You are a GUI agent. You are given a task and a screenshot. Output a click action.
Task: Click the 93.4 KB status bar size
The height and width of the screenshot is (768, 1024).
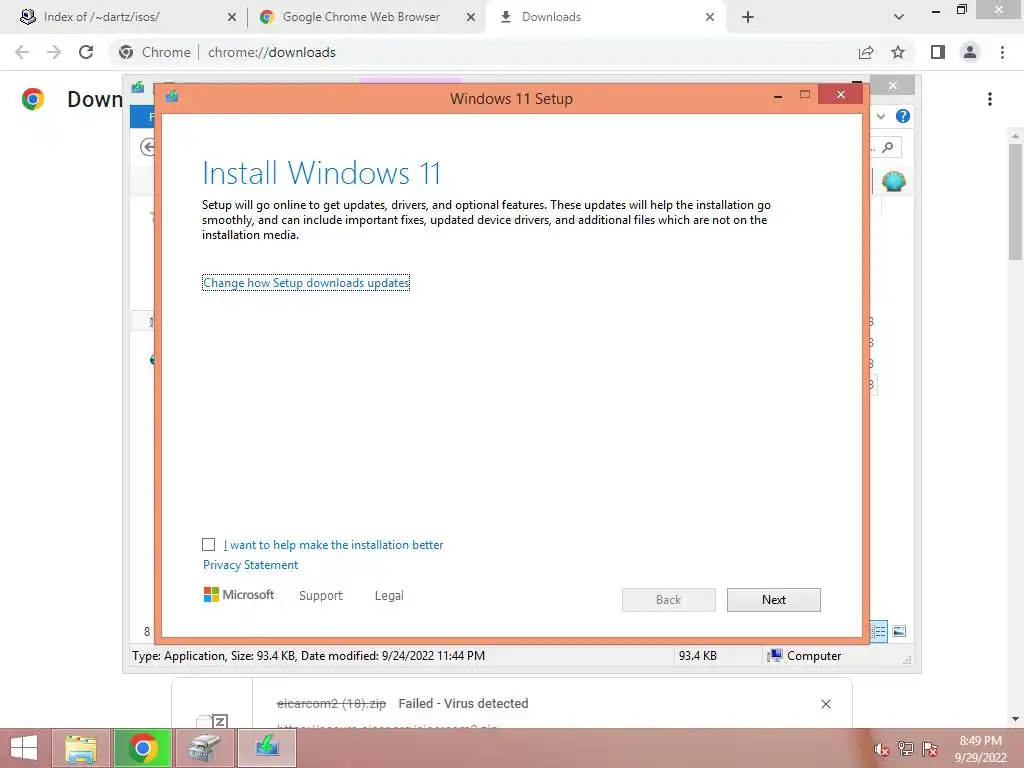697,656
